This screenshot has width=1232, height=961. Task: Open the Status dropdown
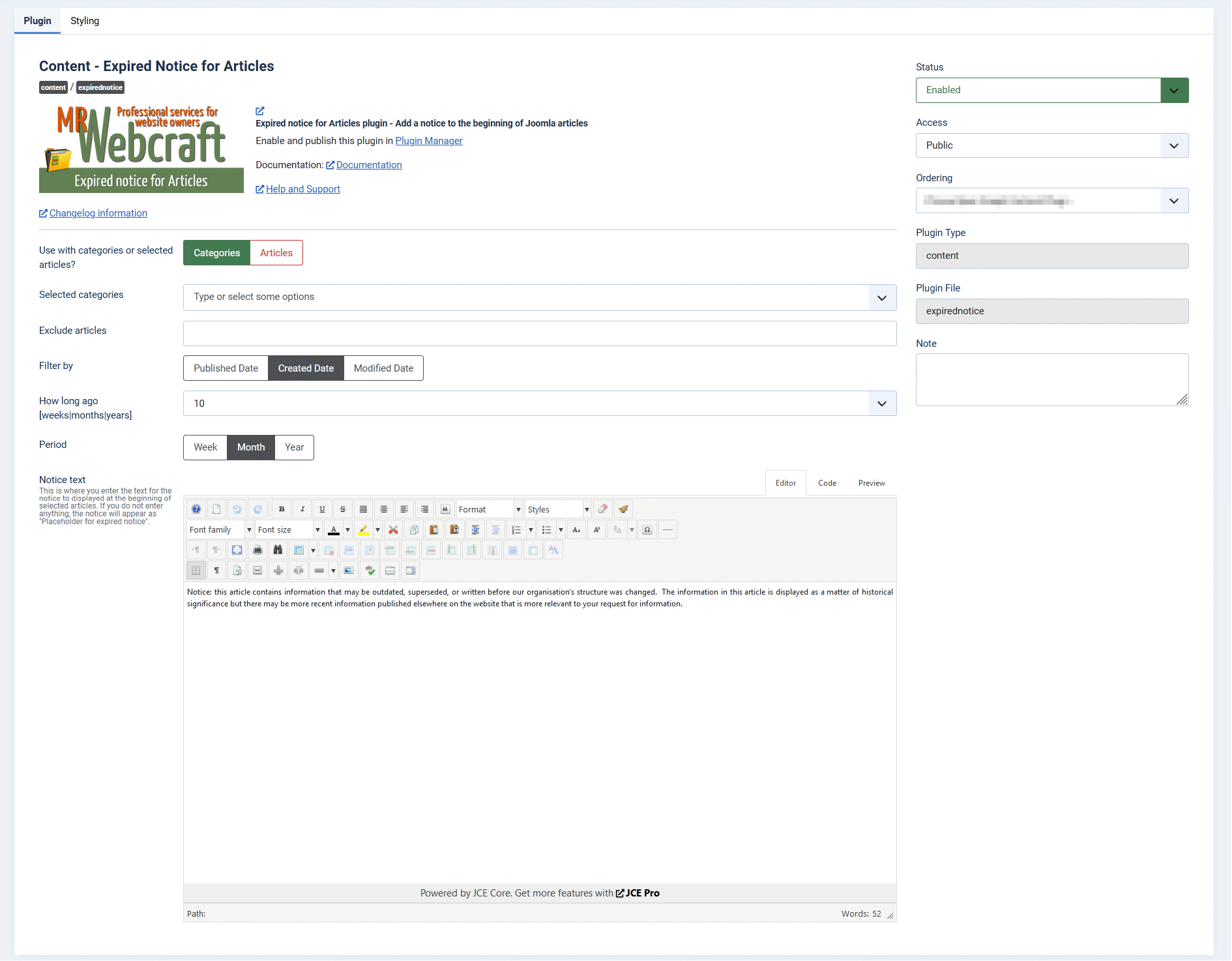tap(1051, 90)
